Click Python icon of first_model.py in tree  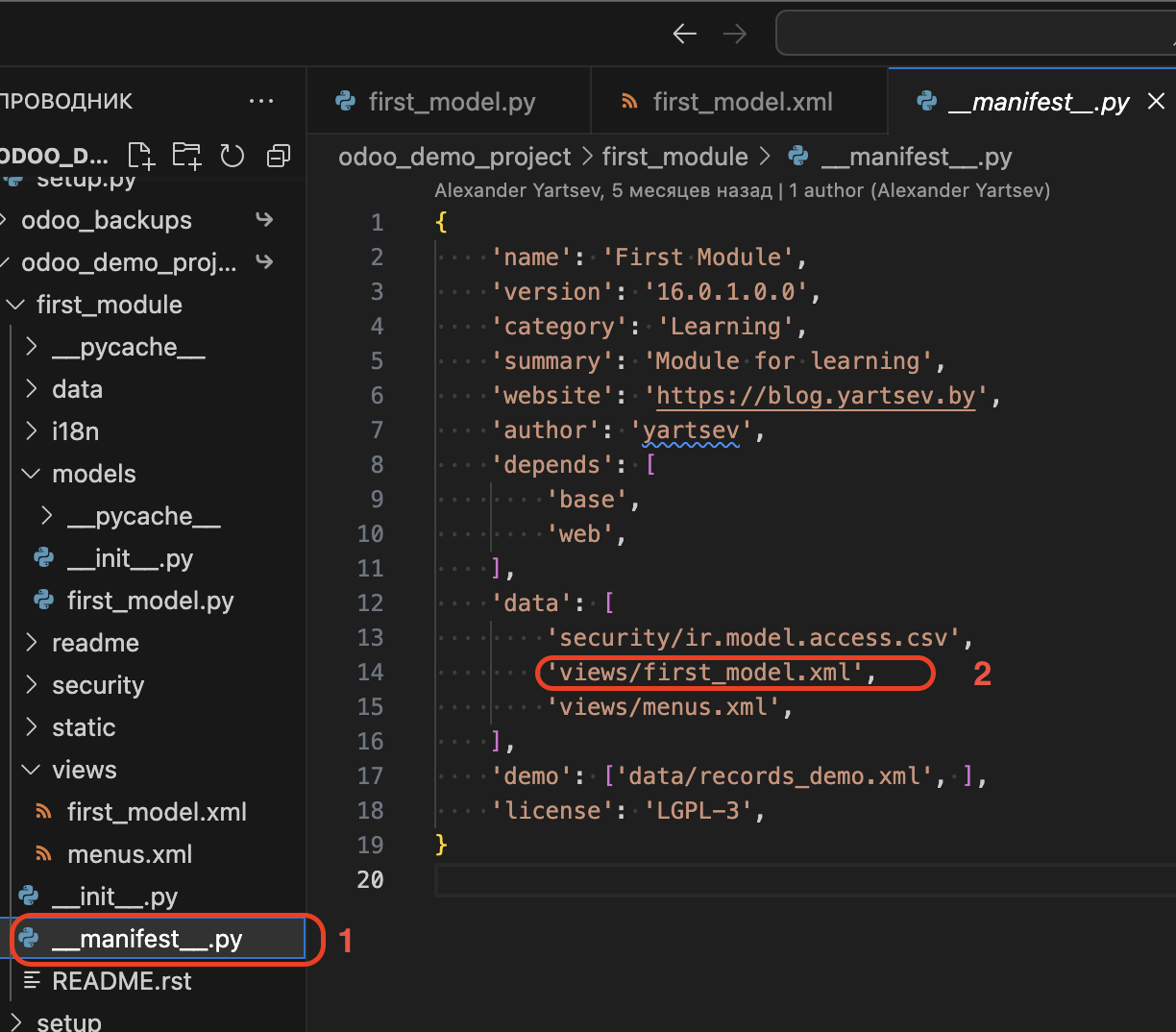tap(44, 601)
